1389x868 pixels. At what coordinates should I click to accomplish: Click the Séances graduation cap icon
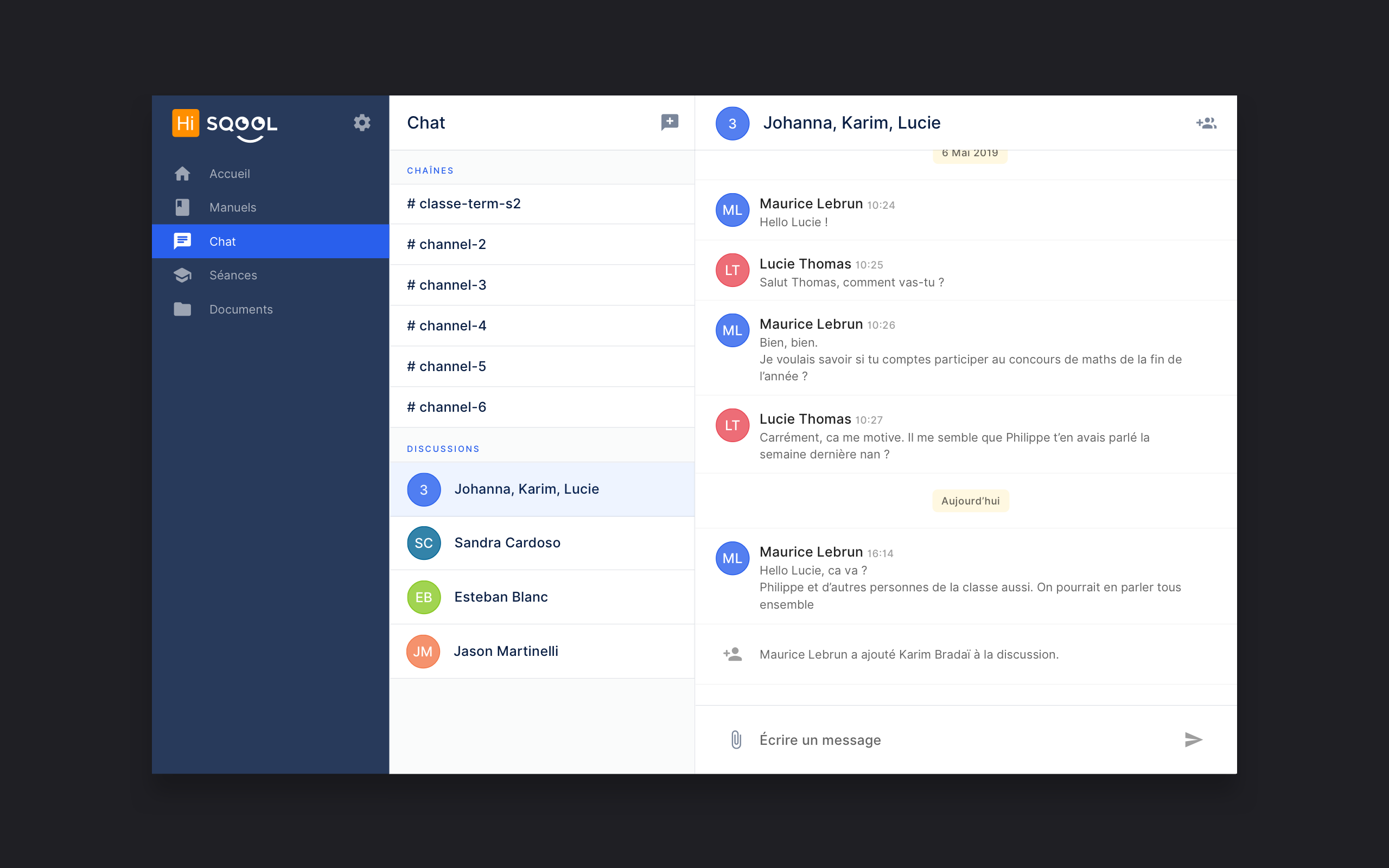point(182,275)
